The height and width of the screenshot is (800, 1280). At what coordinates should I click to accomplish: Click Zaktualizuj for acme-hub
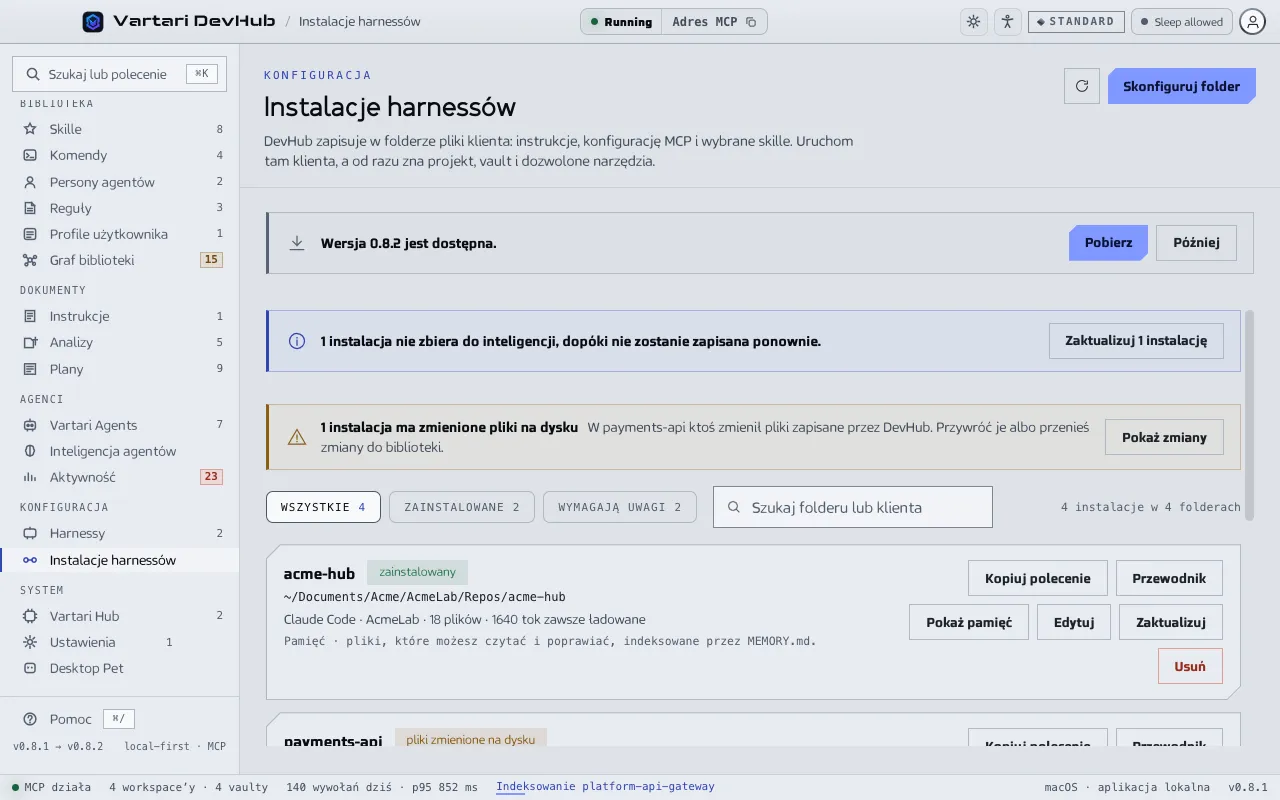(x=1171, y=622)
